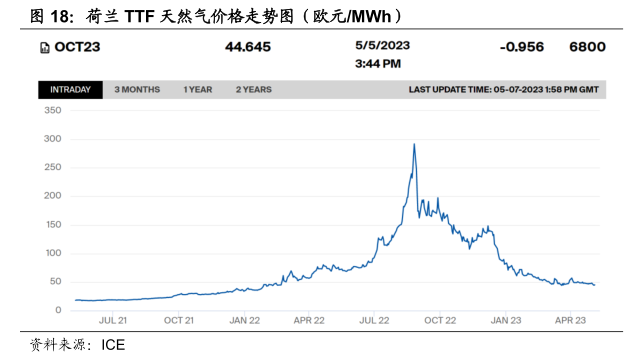This screenshot has height=360, width=631.
Task: Click the OCT23 contract label
Action: pos(77,47)
